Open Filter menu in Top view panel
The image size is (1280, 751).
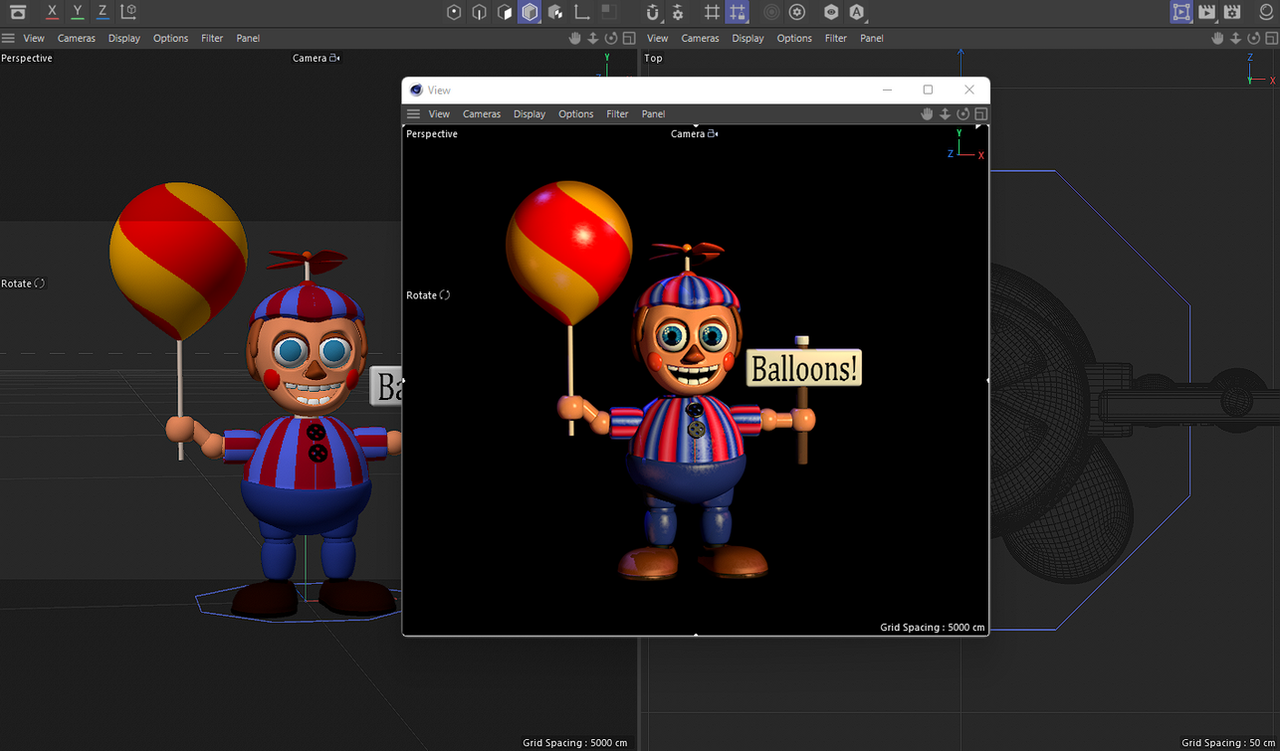click(x=836, y=38)
